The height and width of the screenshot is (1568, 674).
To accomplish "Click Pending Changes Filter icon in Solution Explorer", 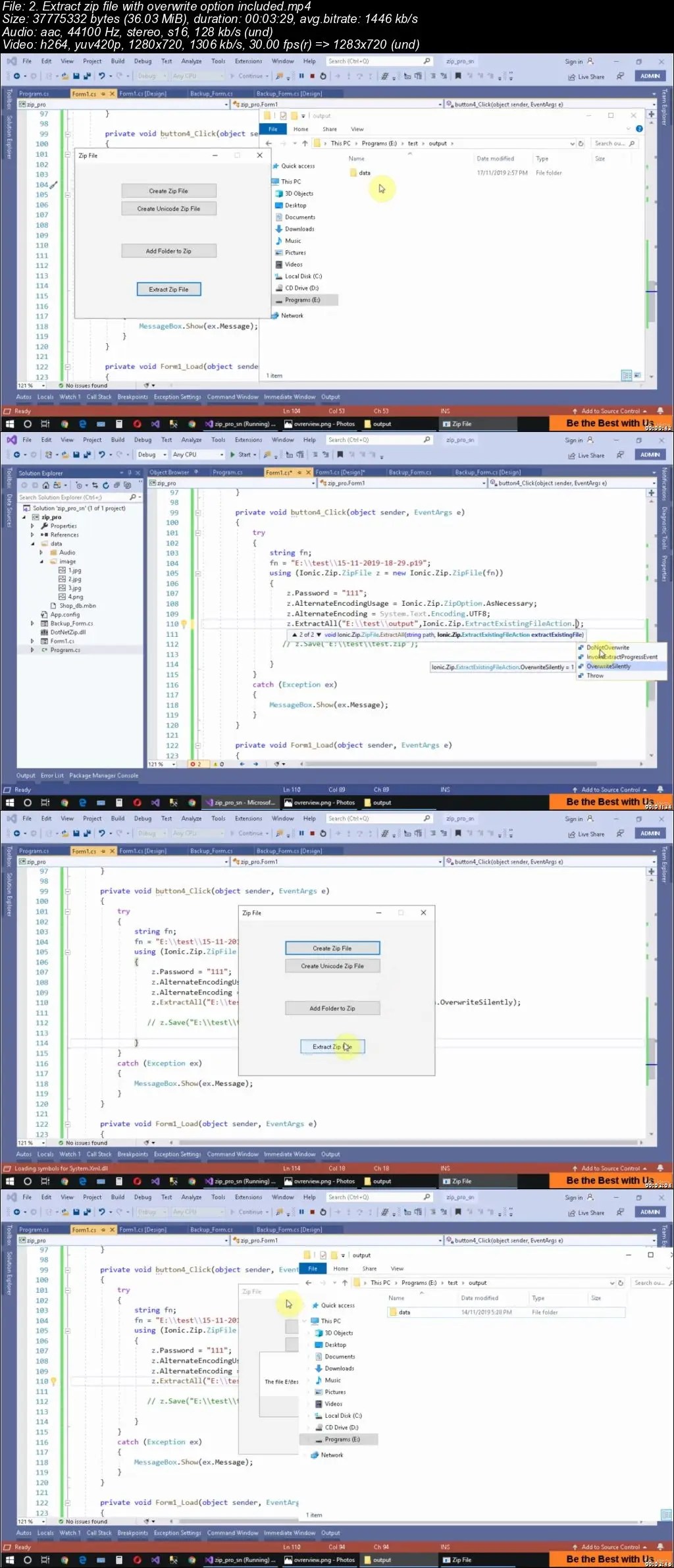I will click(79, 485).
